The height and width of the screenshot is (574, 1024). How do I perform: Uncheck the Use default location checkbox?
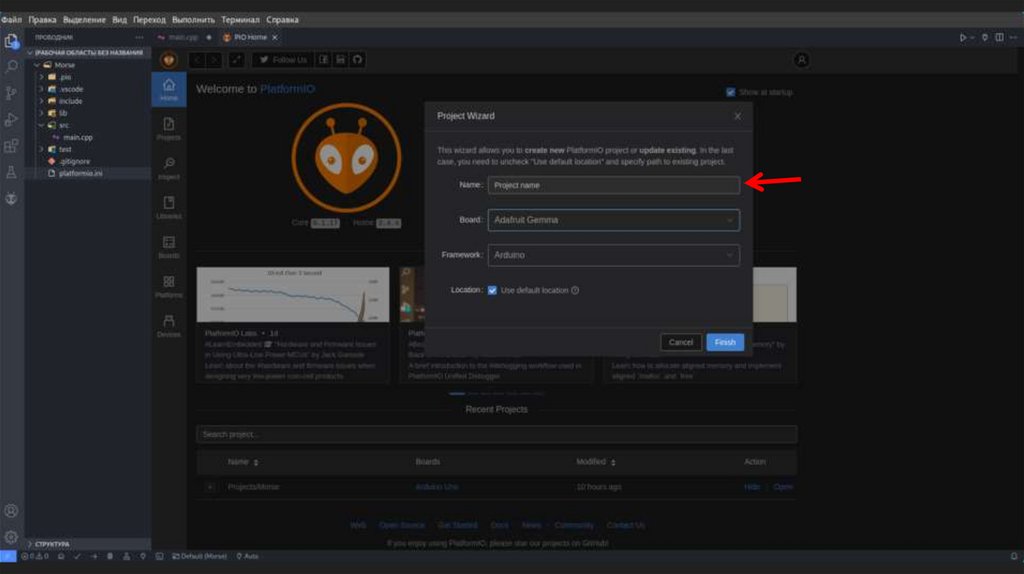click(x=492, y=290)
